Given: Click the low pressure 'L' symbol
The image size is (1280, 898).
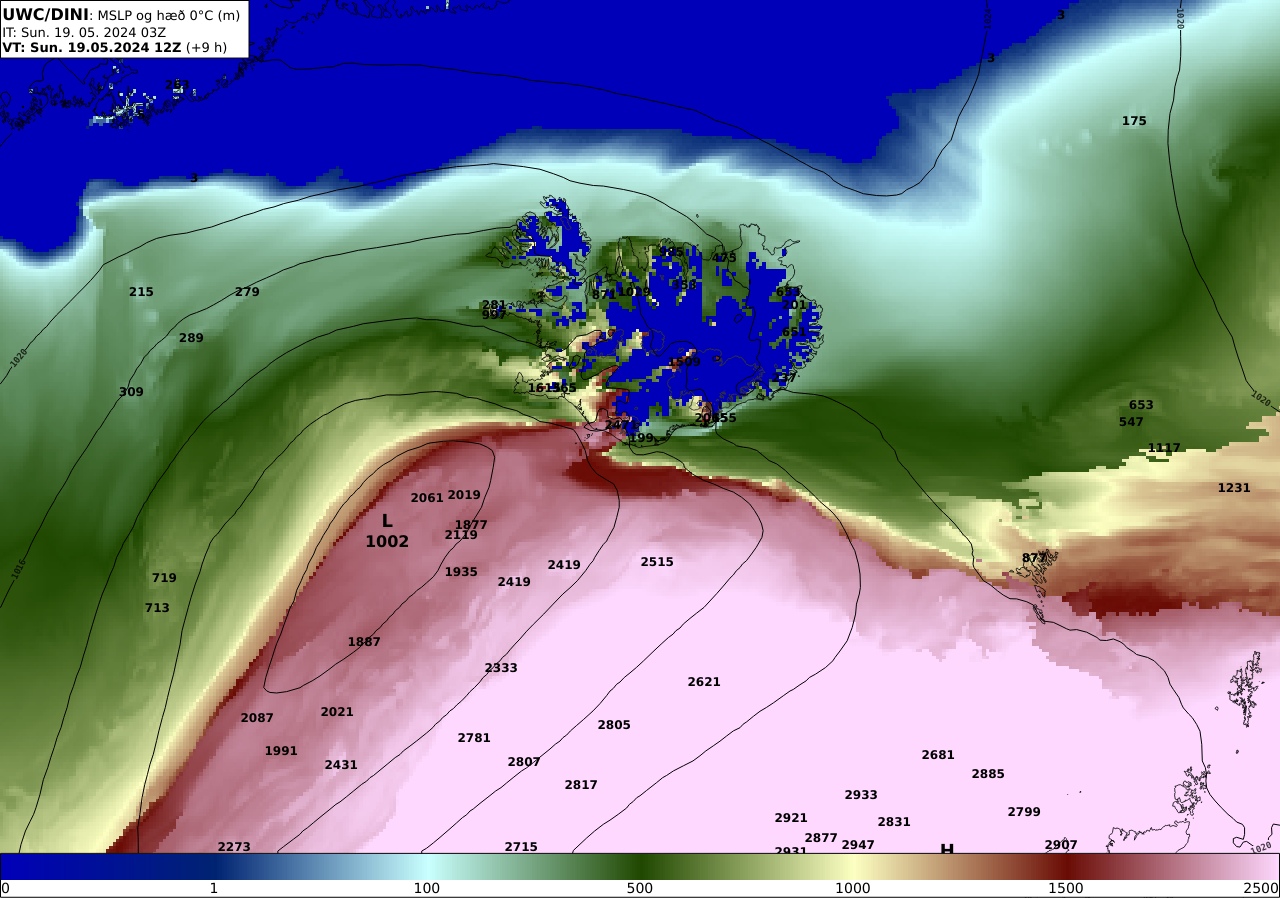Looking at the screenshot, I should point(387,521).
